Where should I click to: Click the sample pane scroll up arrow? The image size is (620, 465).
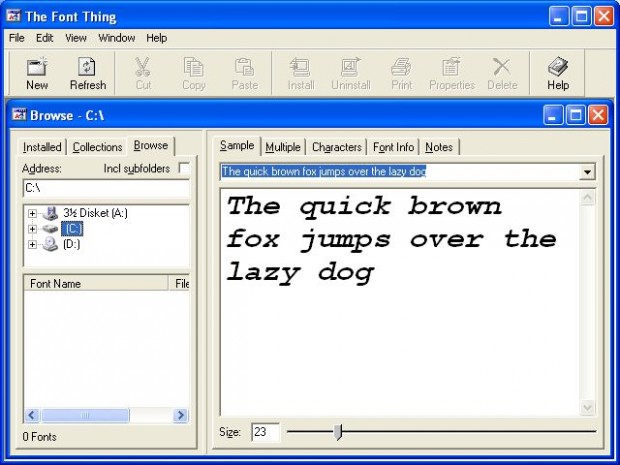(x=587, y=197)
